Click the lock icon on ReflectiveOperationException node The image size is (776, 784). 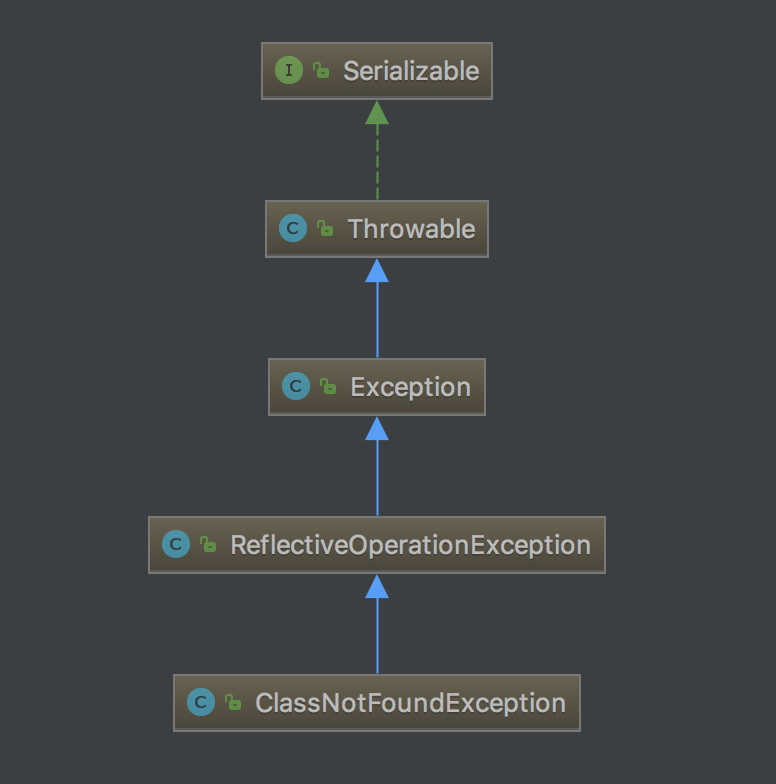click(x=208, y=545)
